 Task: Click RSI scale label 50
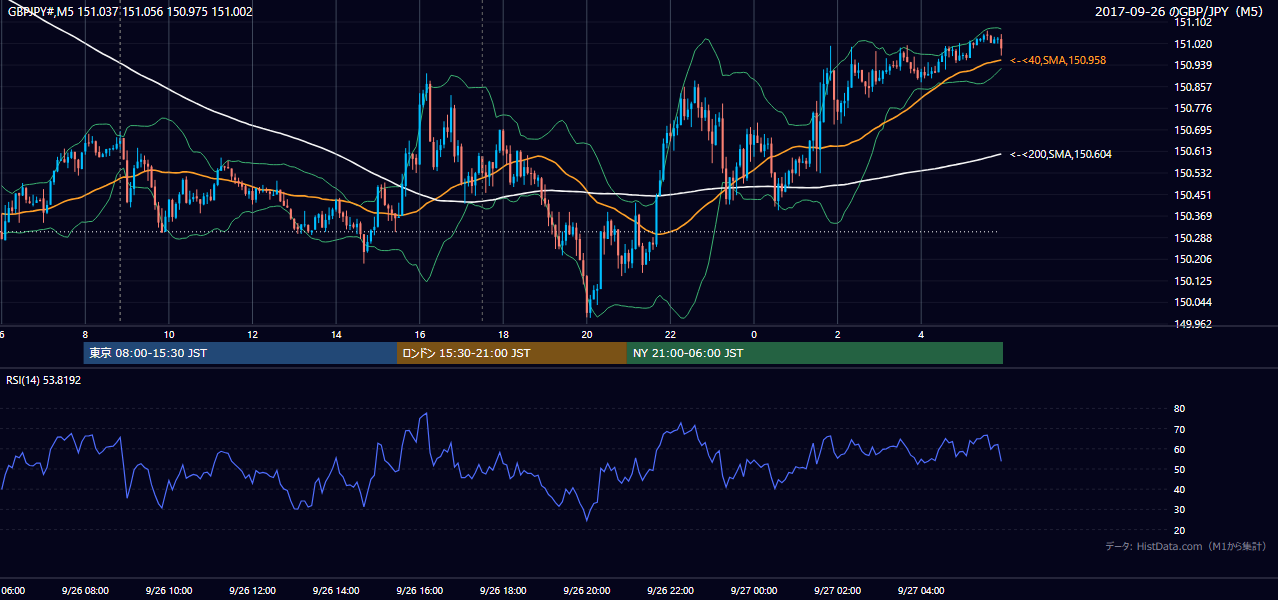coord(1179,469)
